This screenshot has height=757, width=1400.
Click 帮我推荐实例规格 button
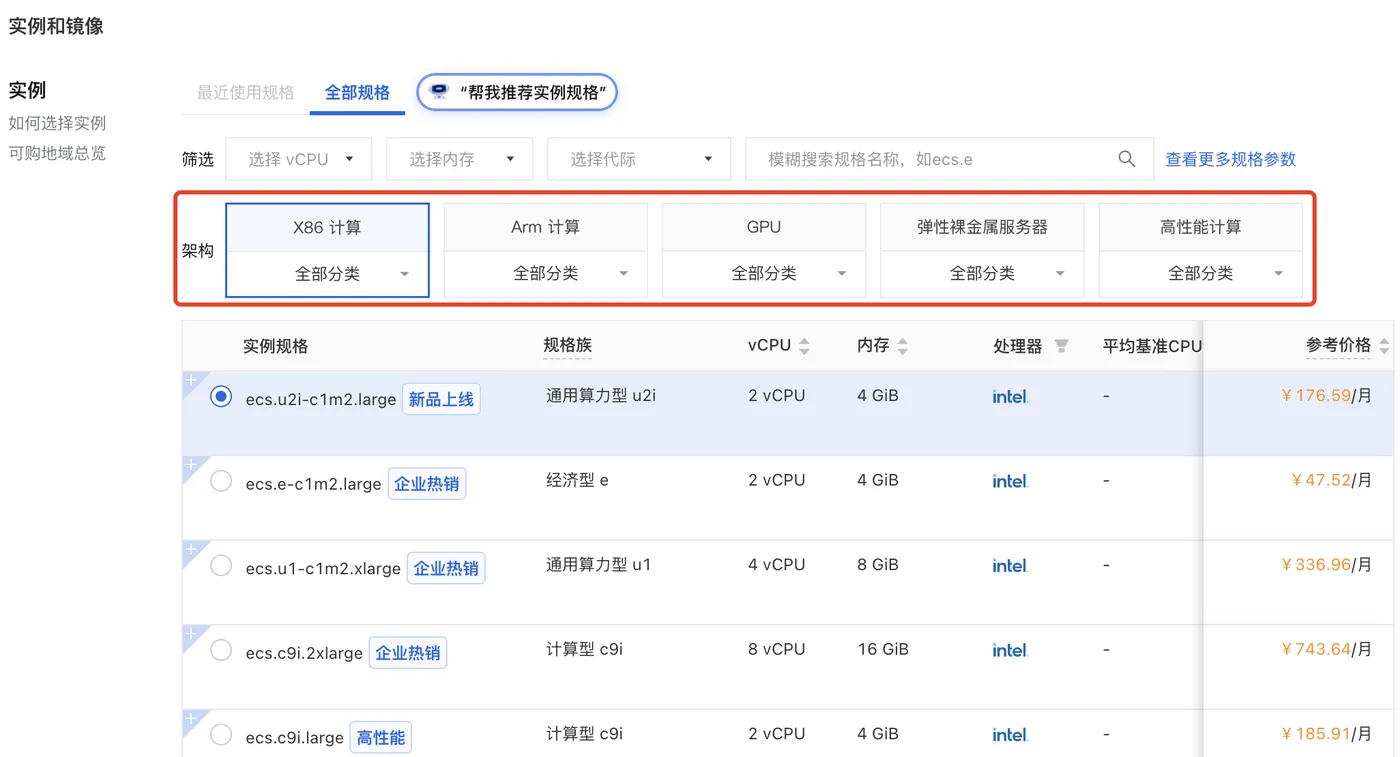(x=517, y=92)
